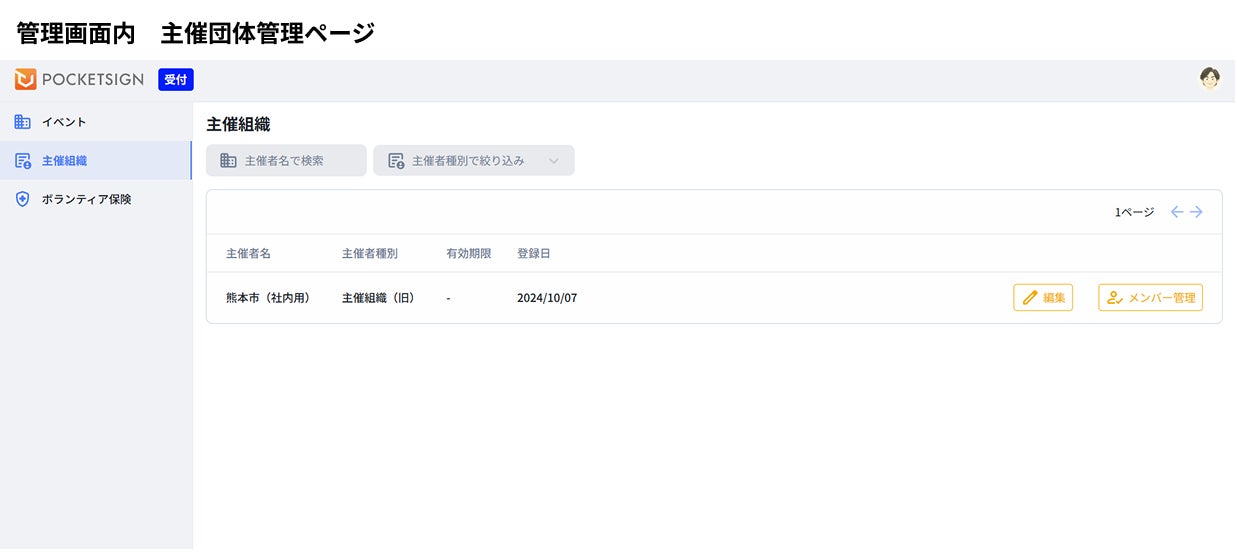Select the 熊本市（社内用） cell
1237x555 pixels.
pyautogui.click(x=268, y=298)
